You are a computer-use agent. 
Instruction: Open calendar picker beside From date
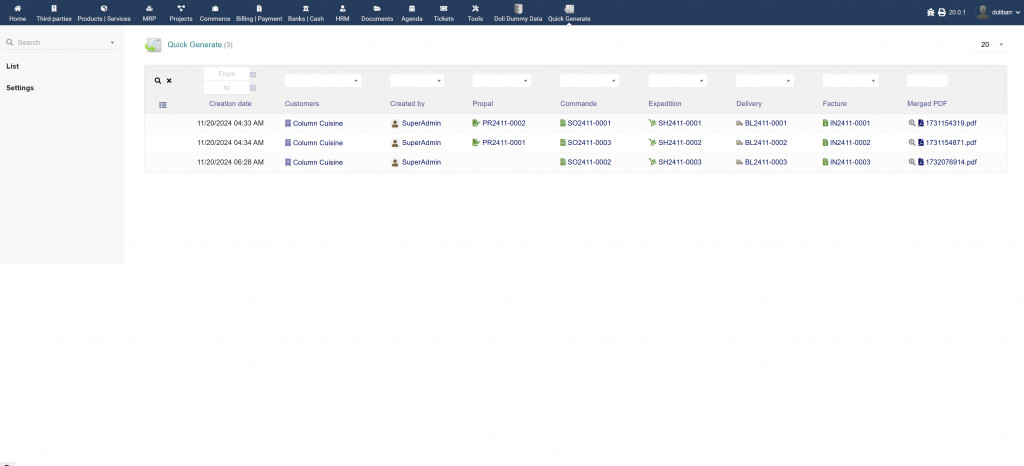click(x=253, y=74)
